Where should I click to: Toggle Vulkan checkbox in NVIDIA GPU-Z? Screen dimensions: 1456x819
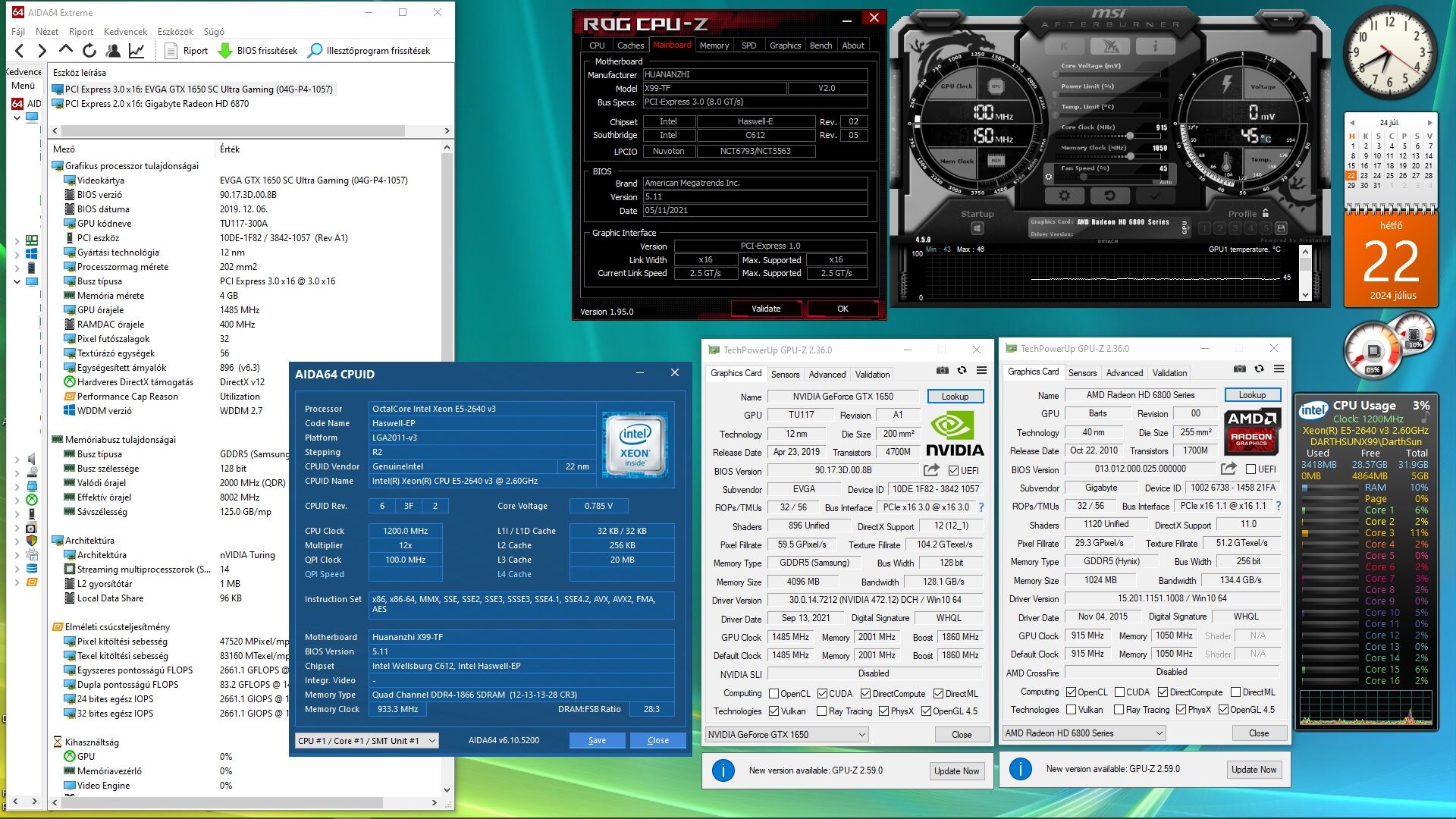pyautogui.click(x=774, y=711)
